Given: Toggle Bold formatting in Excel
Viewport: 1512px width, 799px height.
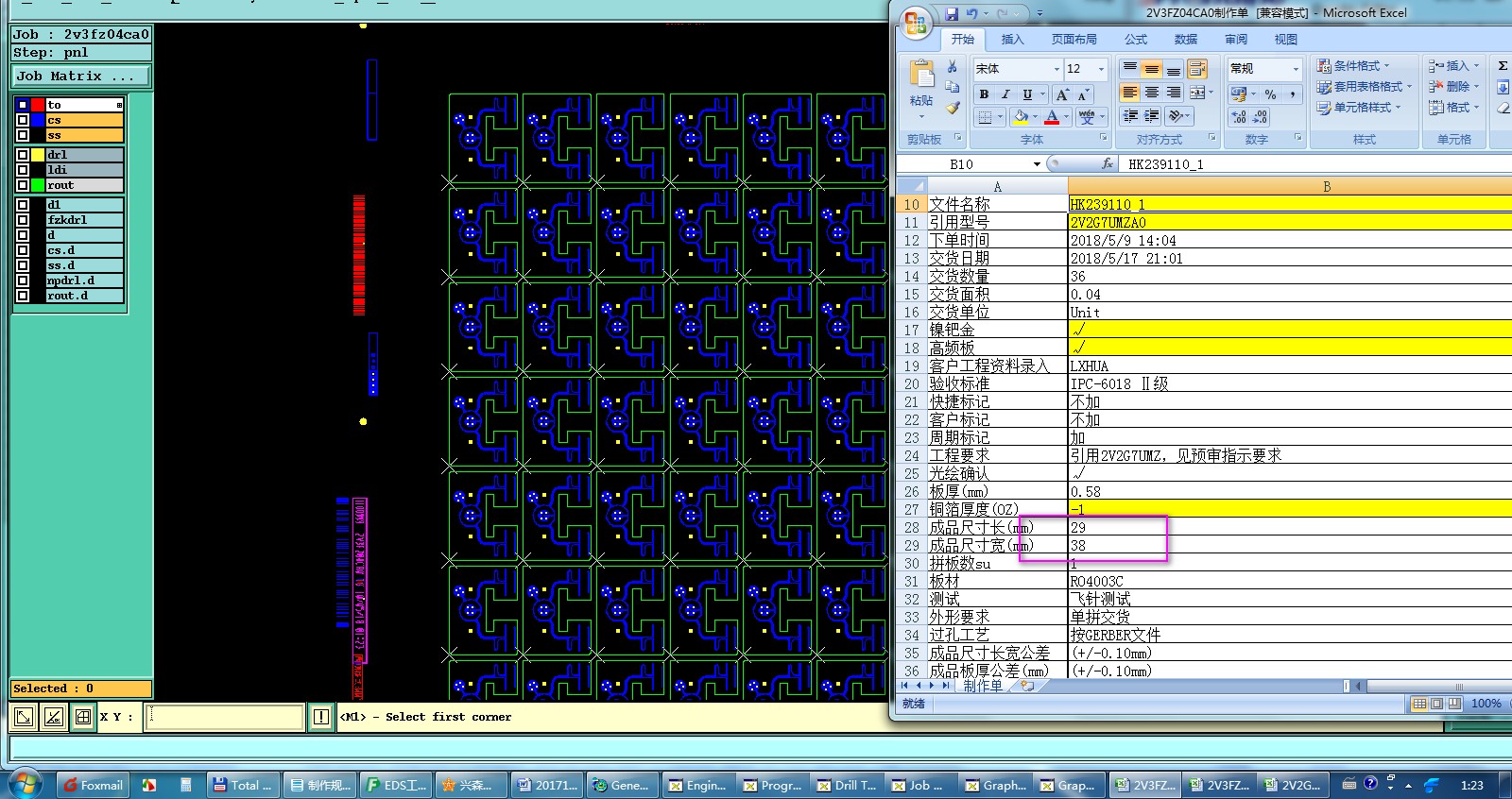Looking at the screenshot, I should click(x=984, y=94).
